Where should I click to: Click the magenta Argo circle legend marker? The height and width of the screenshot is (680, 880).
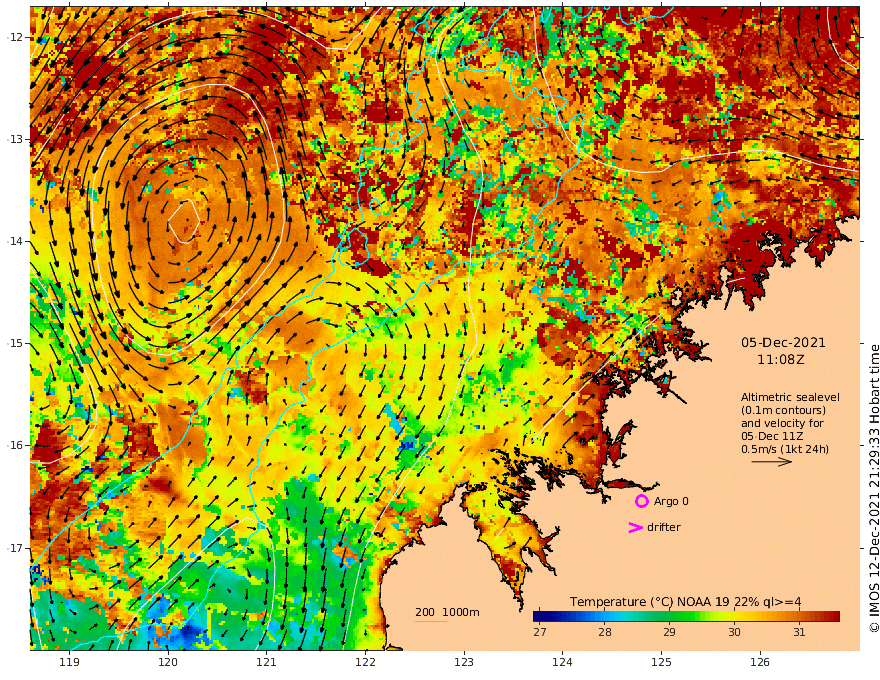pos(641,501)
